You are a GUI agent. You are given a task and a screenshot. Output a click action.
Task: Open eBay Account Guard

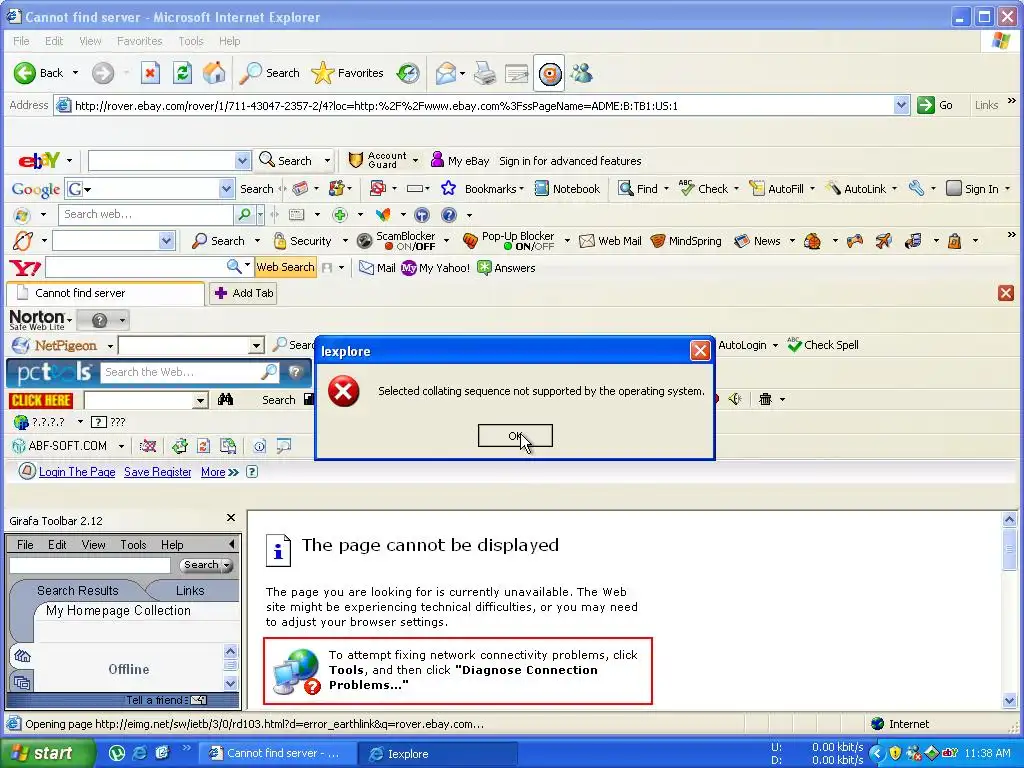coord(383,161)
